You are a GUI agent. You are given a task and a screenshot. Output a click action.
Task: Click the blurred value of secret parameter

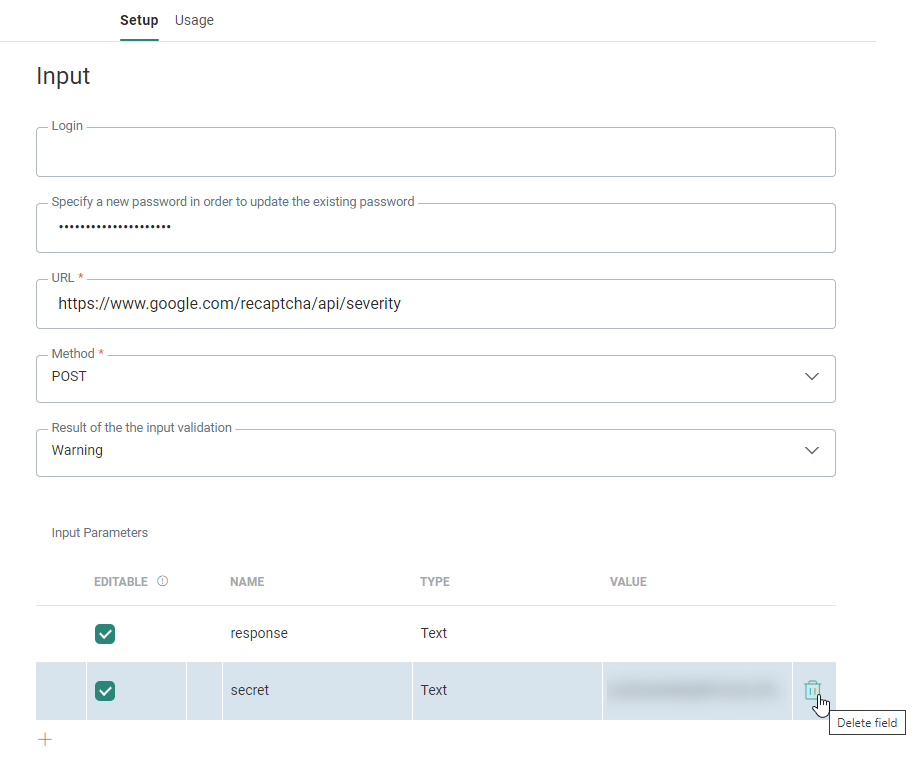692,690
